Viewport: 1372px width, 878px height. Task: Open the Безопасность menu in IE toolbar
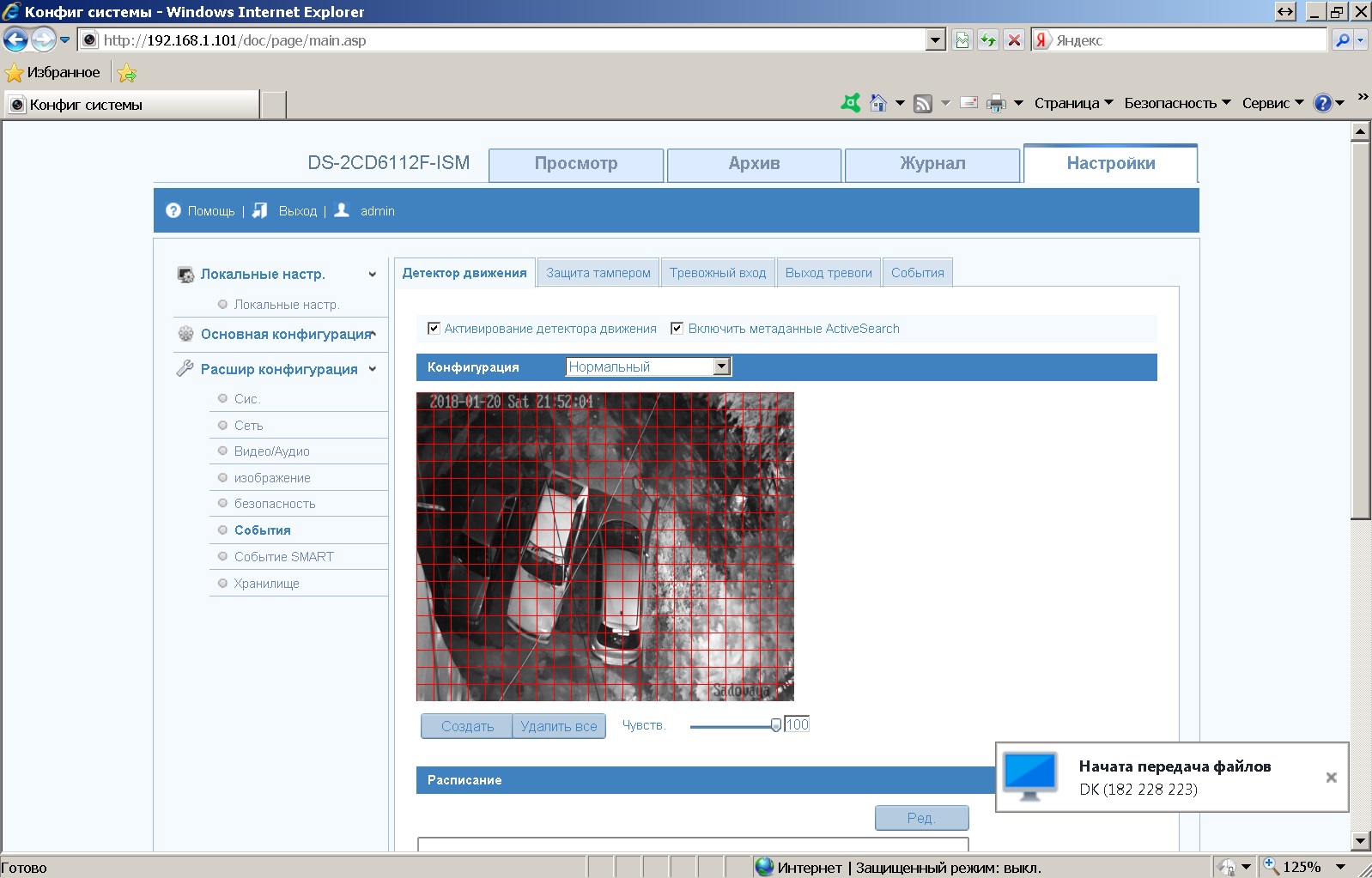coord(1176,103)
